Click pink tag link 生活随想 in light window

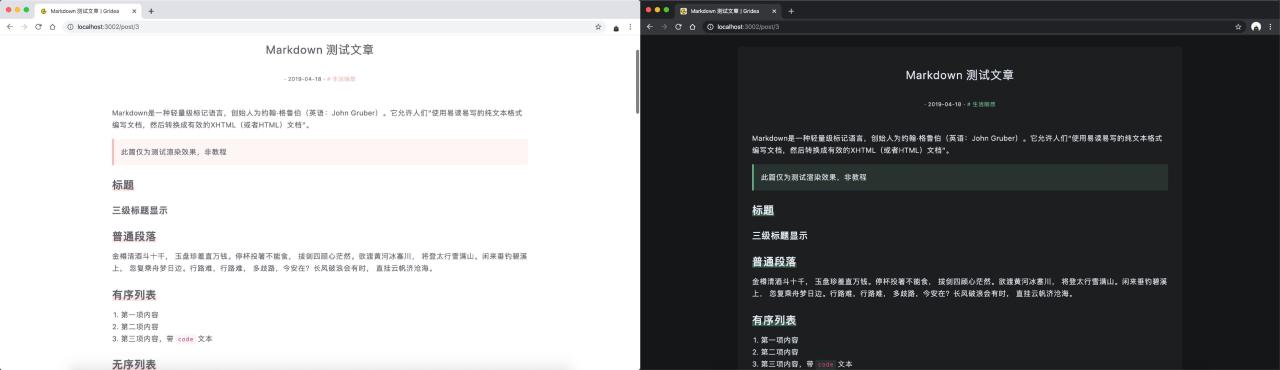coord(341,78)
